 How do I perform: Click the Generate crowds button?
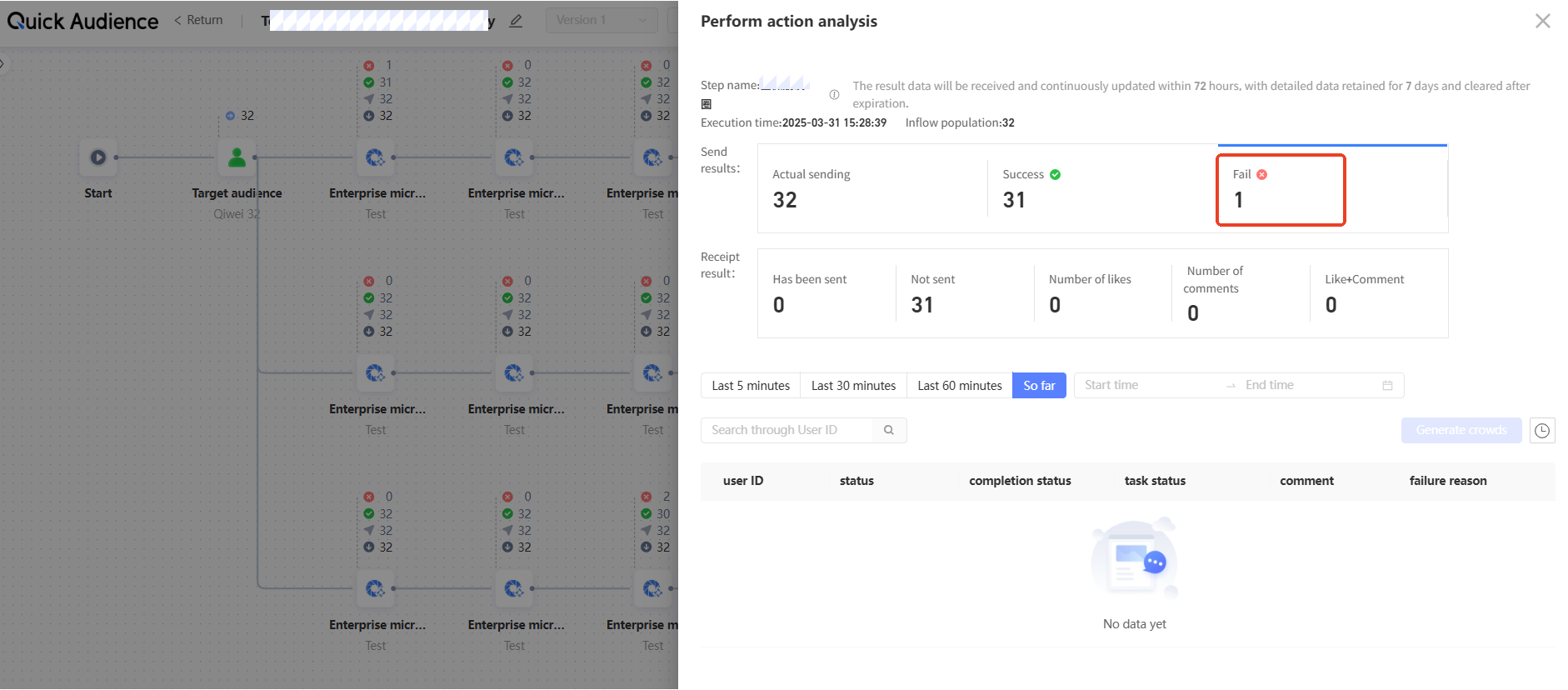coord(1461,430)
